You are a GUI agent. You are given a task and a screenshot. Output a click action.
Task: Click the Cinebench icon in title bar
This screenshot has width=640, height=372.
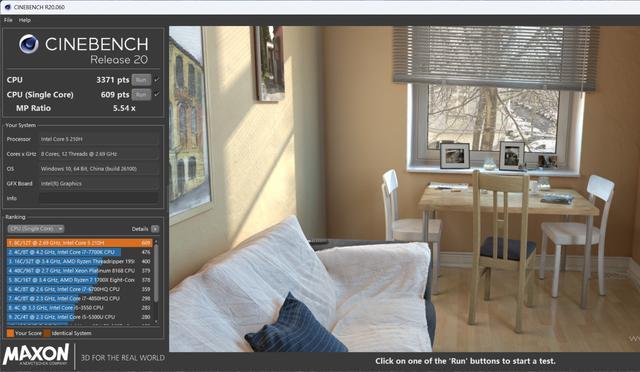click(7, 7)
